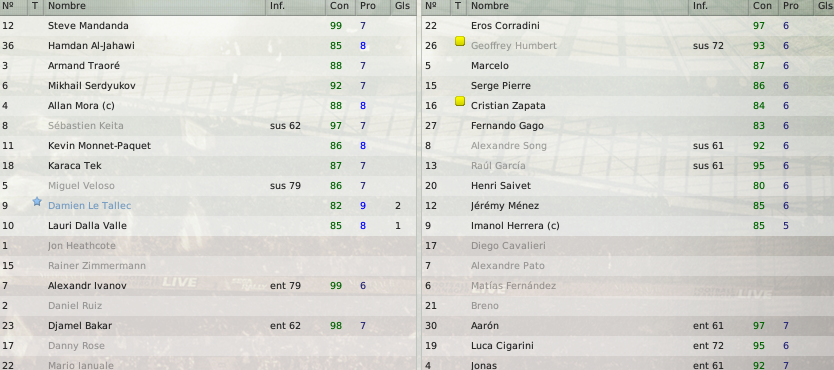834x370 pixels.
Task: Sort right team by Con column
Action: (x=762, y=6)
